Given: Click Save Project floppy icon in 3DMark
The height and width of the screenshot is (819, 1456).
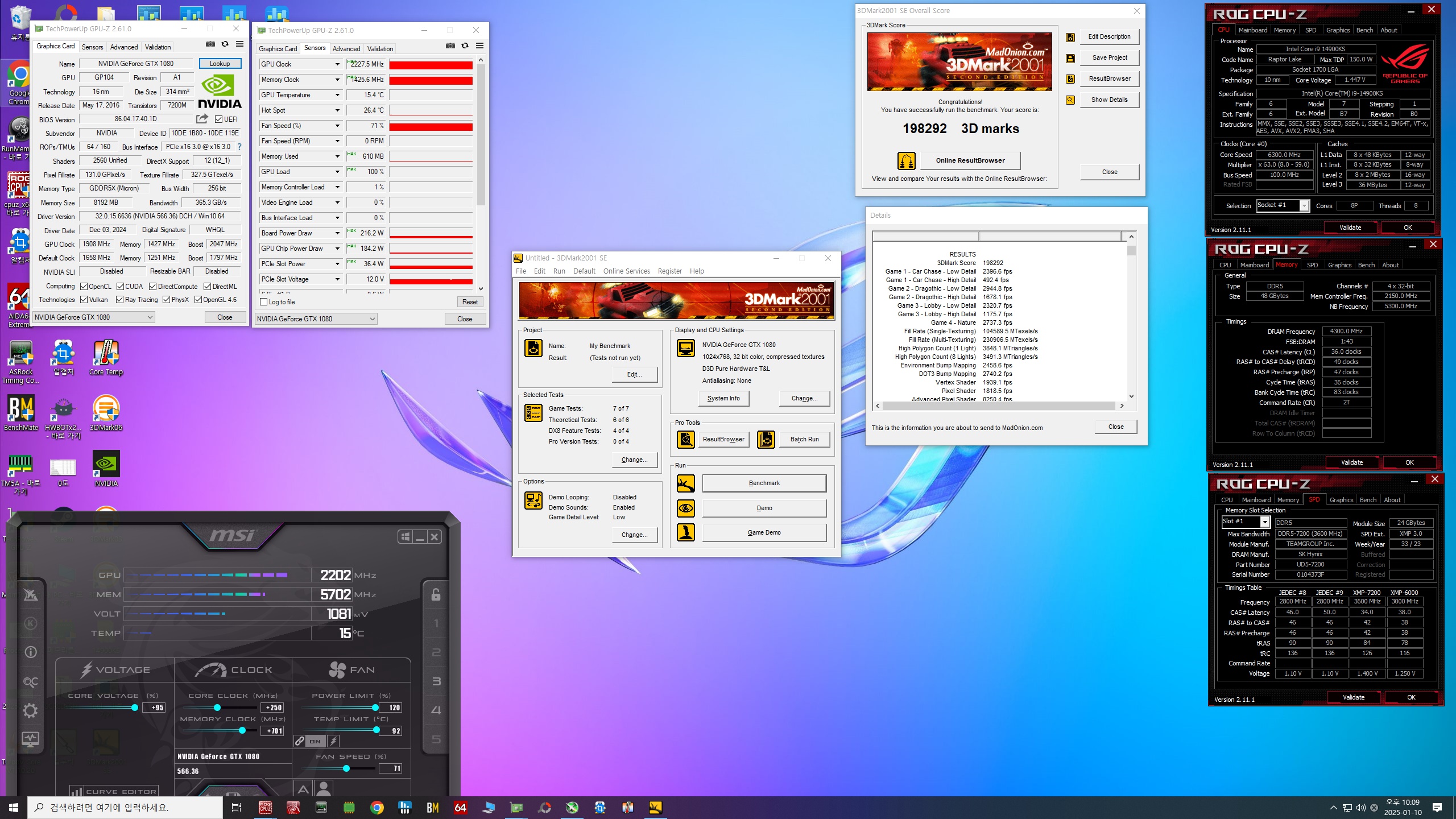Looking at the screenshot, I should [x=1070, y=58].
